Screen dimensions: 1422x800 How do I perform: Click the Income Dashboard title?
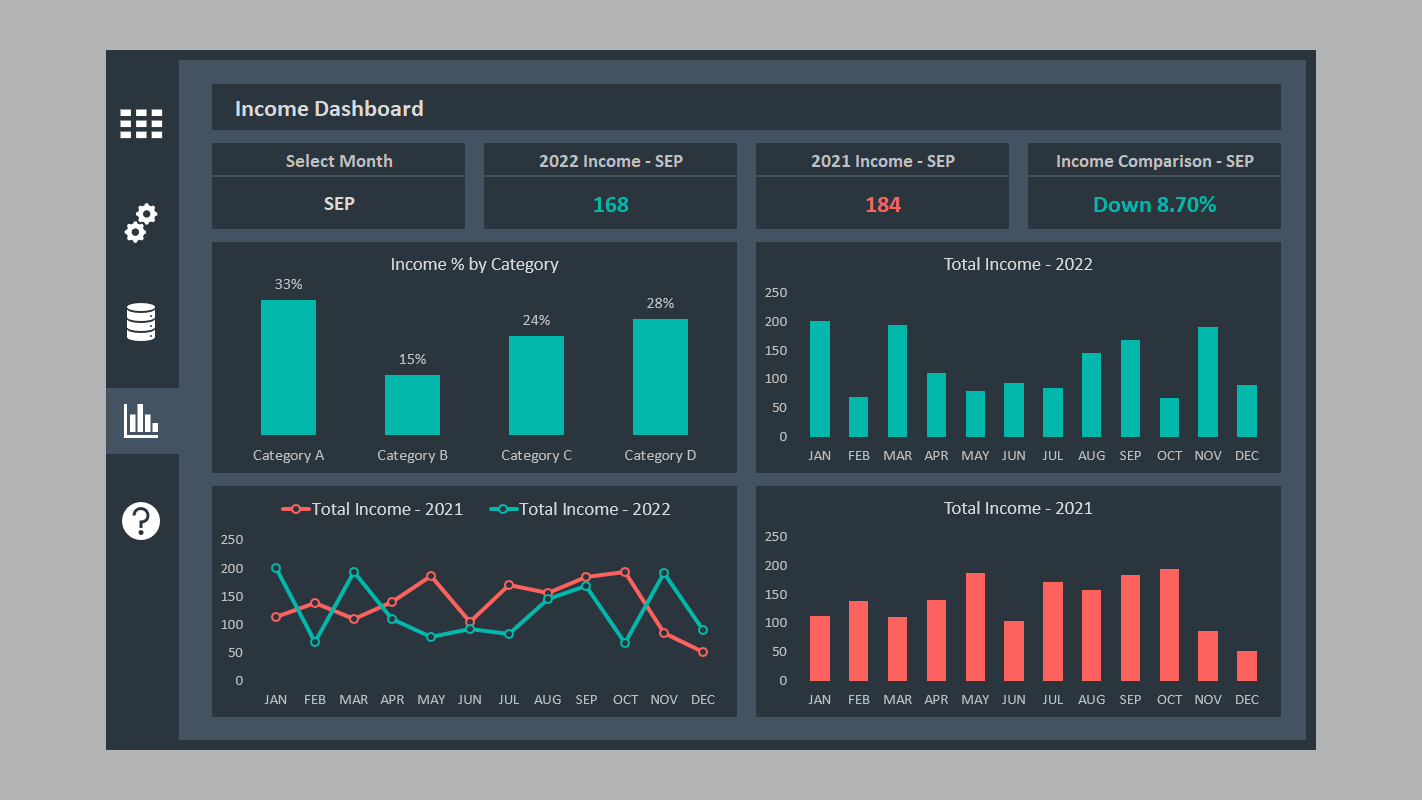point(329,108)
